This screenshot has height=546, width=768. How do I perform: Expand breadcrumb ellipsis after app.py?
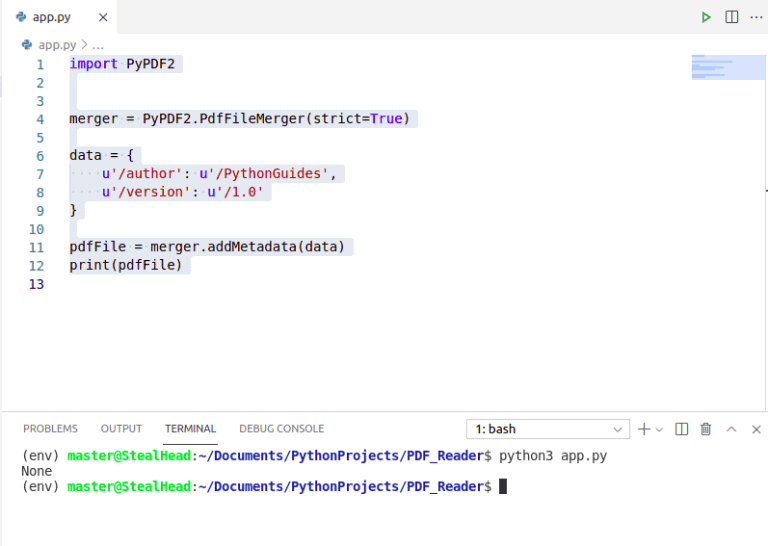(x=98, y=46)
